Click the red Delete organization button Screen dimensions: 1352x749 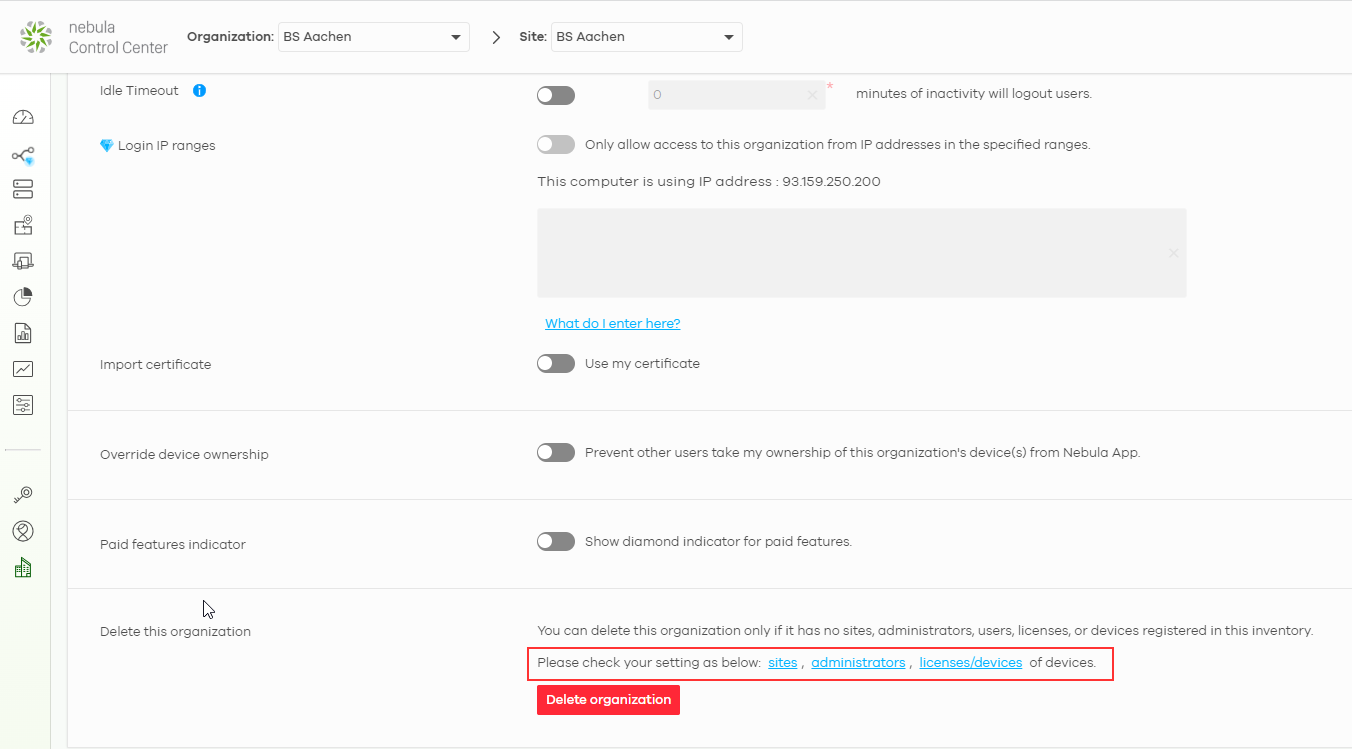pyautogui.click(x=608, y=700)
